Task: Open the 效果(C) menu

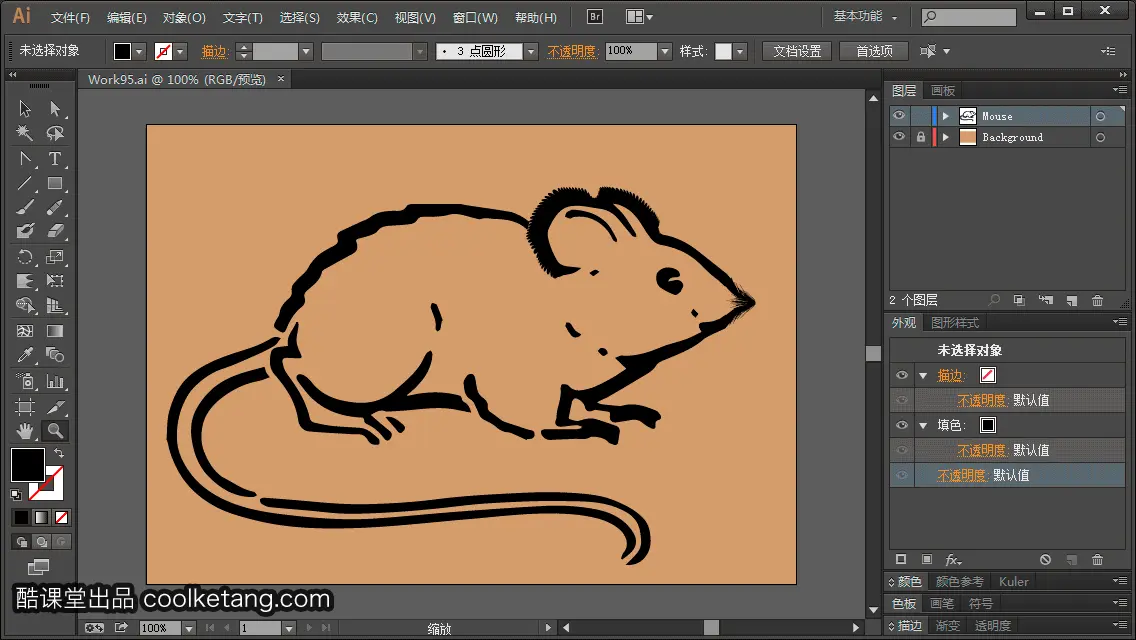Action: tap(357, 17)
